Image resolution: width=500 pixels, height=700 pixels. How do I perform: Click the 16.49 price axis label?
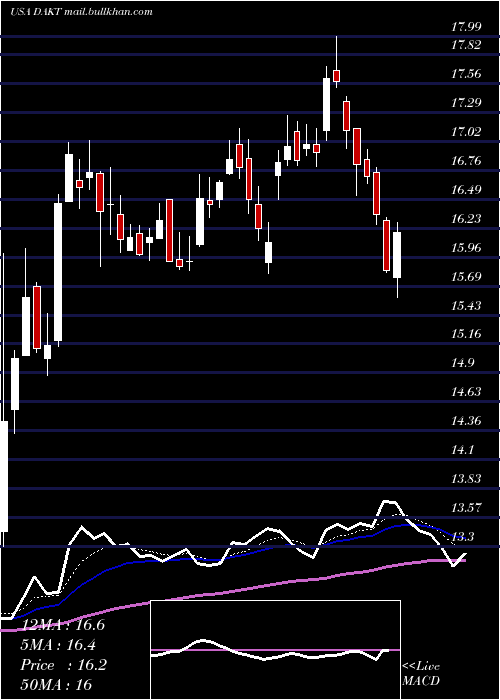coord(466,190)
